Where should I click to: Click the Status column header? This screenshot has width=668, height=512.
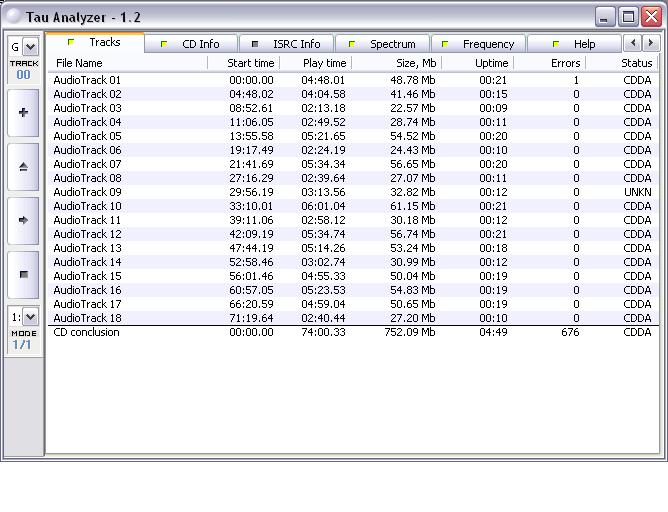636,63
